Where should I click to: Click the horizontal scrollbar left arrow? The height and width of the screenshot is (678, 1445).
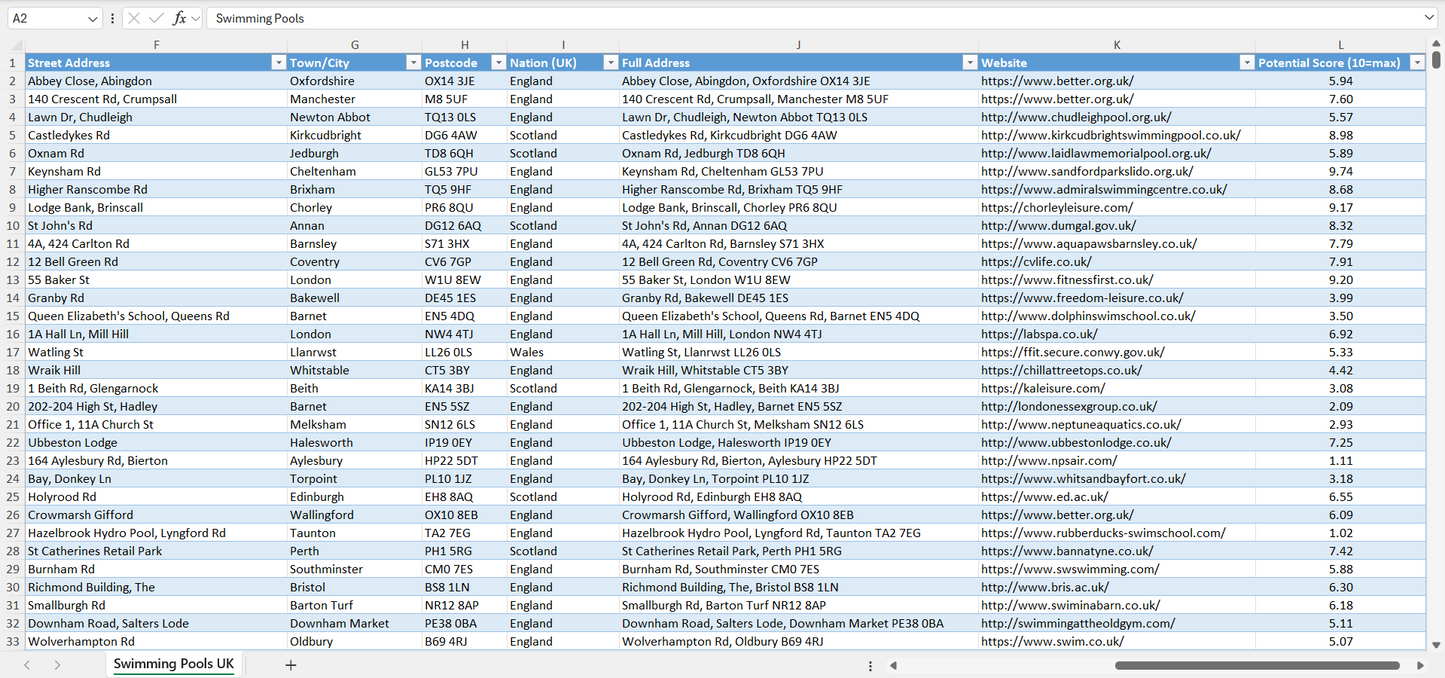[893, 665]
